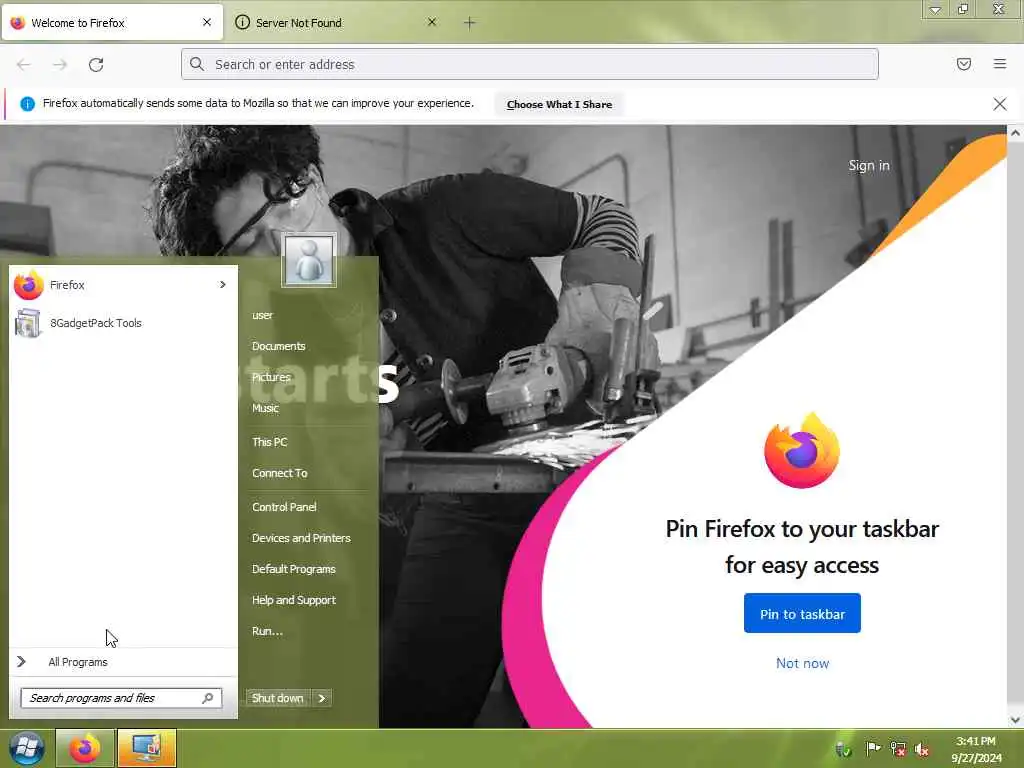This screenshot has width=1024, height=768.
Task: Open Default Programs in Start menu
Action: (294, 569)
